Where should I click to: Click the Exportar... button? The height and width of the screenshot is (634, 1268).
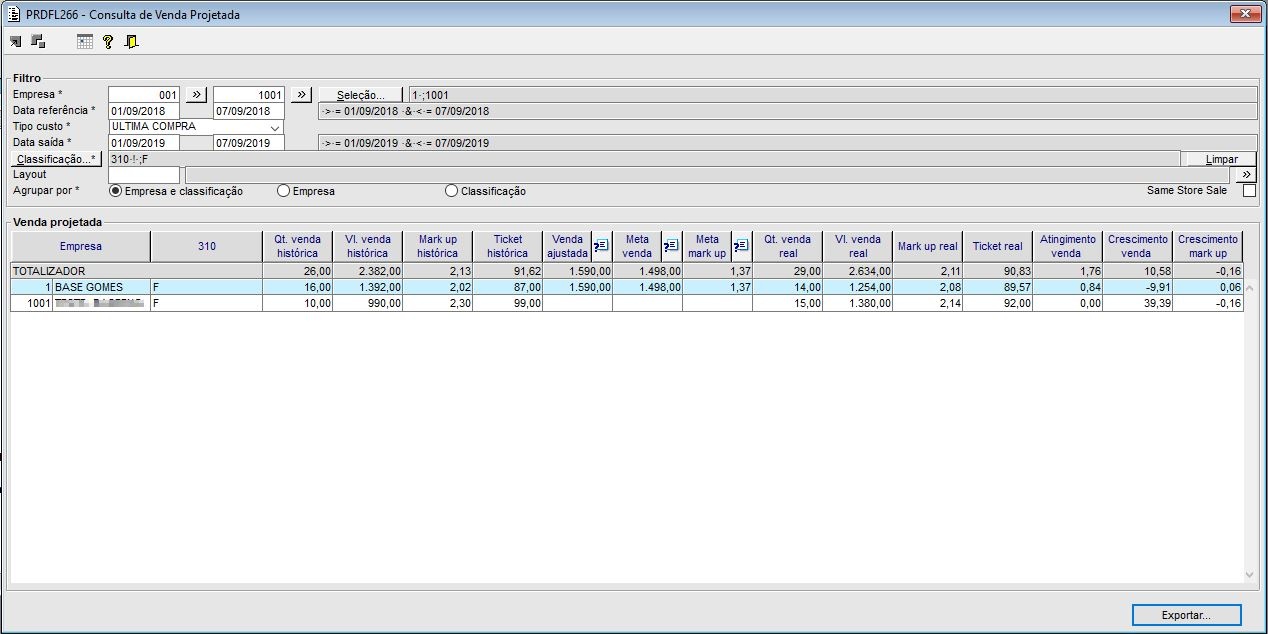point(1186,615)
